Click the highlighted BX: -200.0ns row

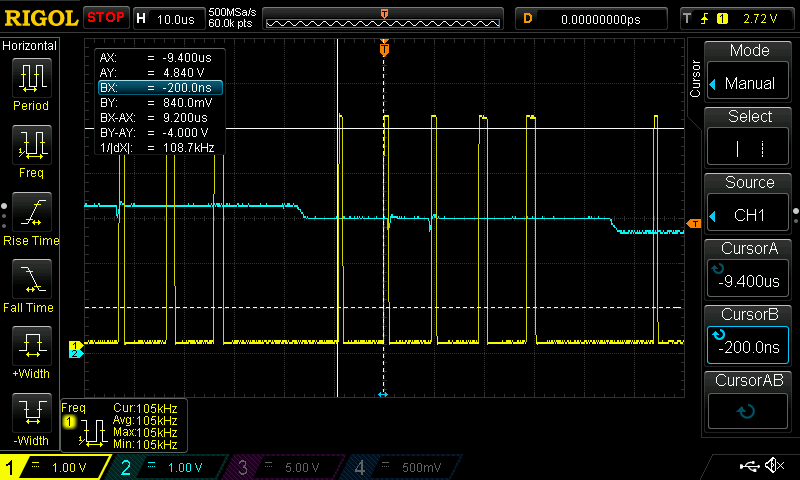pos(160,88)
